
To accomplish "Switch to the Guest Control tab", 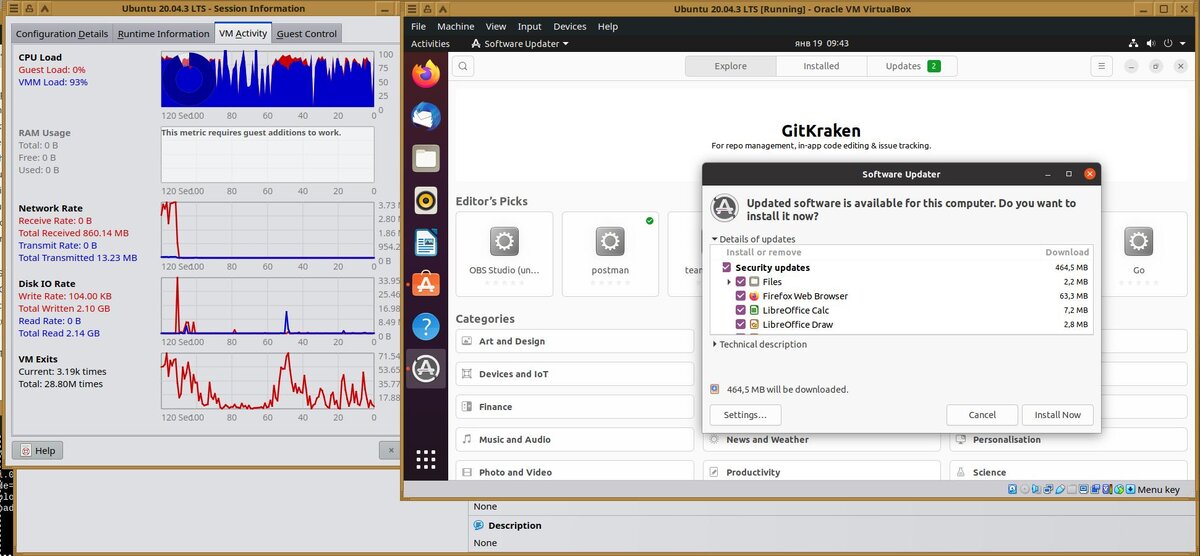I will (307, 34).
